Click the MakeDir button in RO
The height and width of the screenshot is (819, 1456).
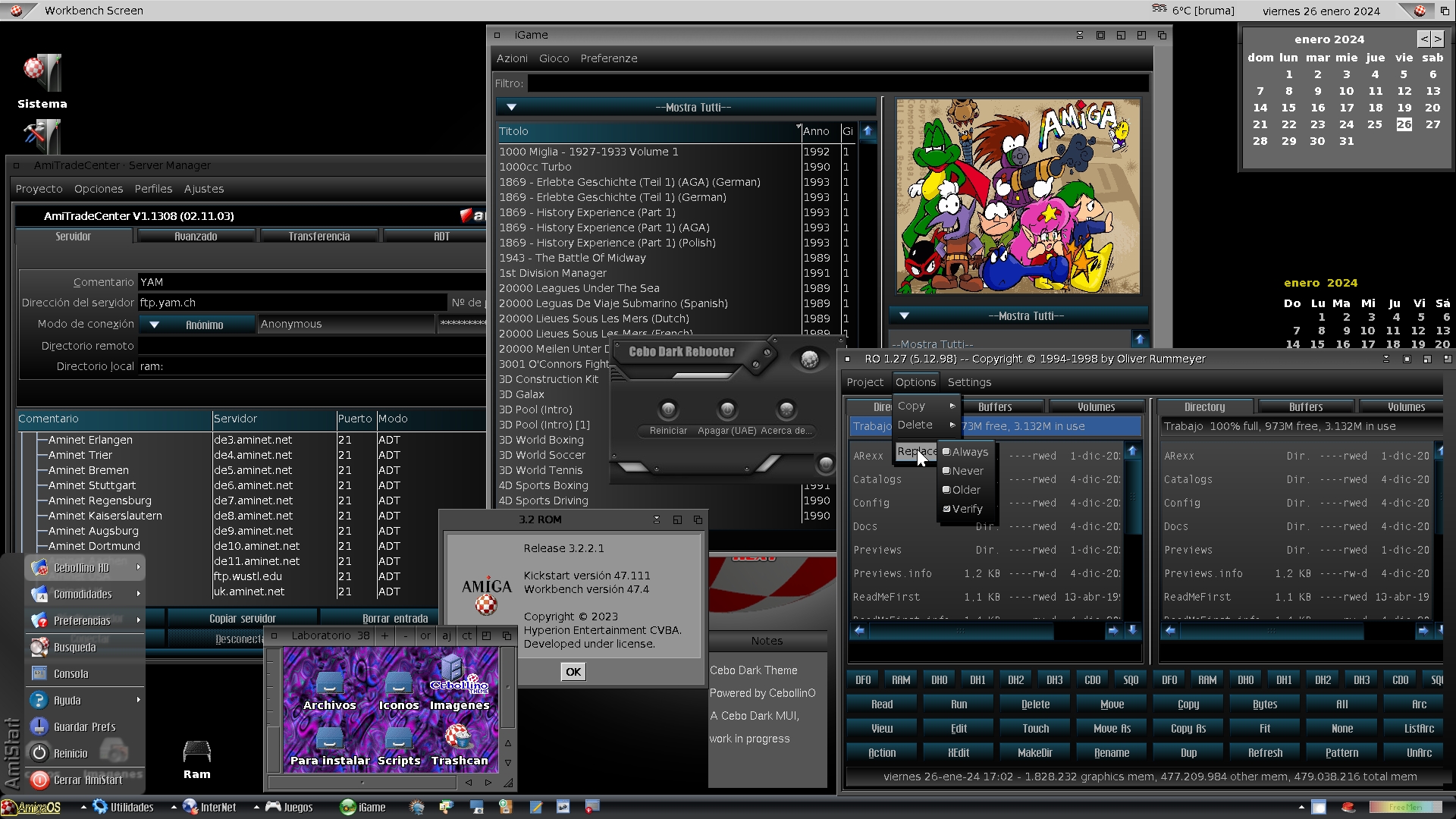(1034, 752)
